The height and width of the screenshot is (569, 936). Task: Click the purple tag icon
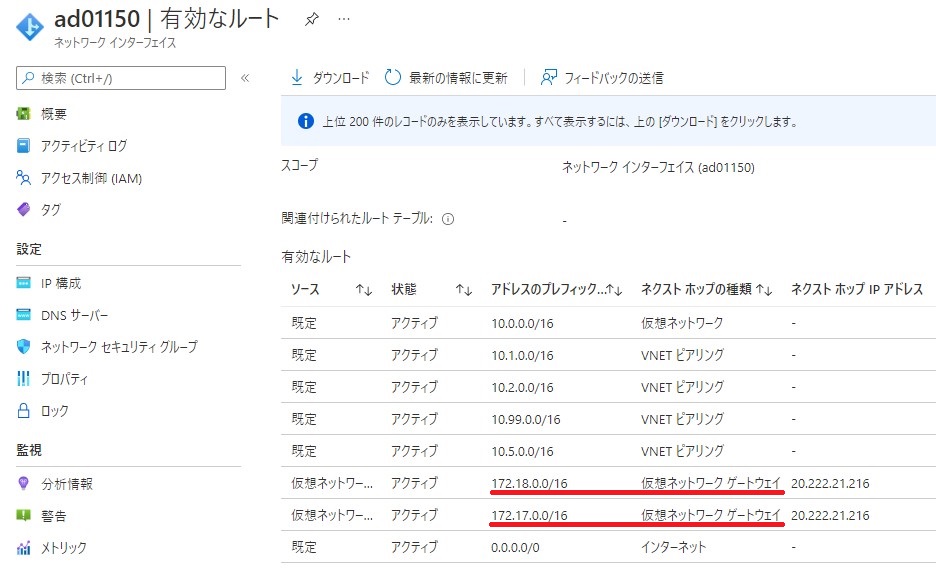pos(23,210)
